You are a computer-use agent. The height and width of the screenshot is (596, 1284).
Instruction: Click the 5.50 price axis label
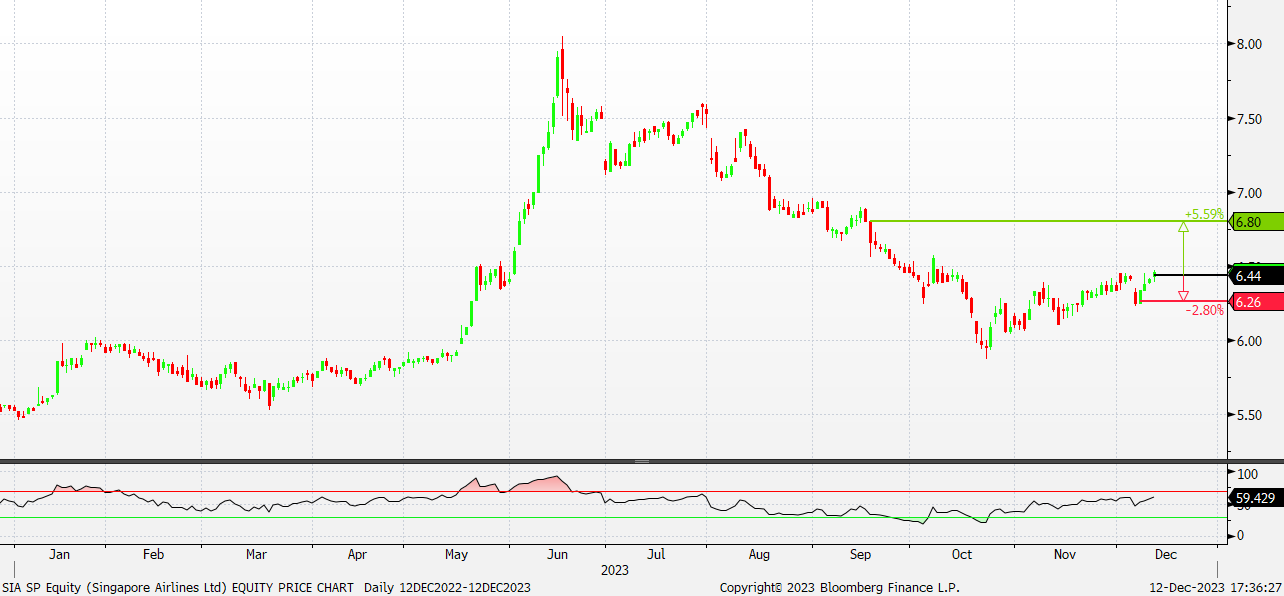click(1250, 415)
